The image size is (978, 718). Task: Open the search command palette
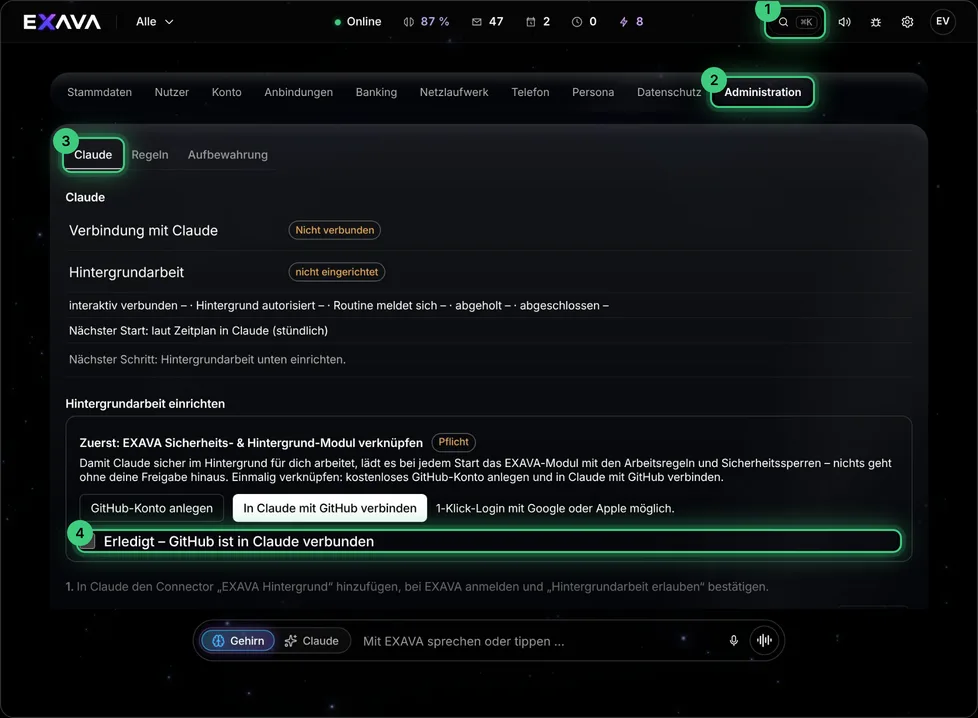pyautogui.click(x=795, y=22)
